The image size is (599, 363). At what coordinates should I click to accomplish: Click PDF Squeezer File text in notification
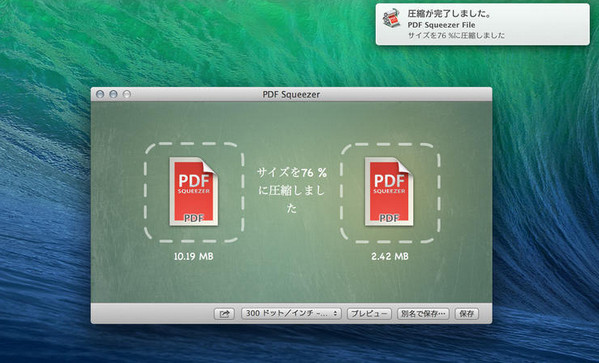tap(441, 25)
